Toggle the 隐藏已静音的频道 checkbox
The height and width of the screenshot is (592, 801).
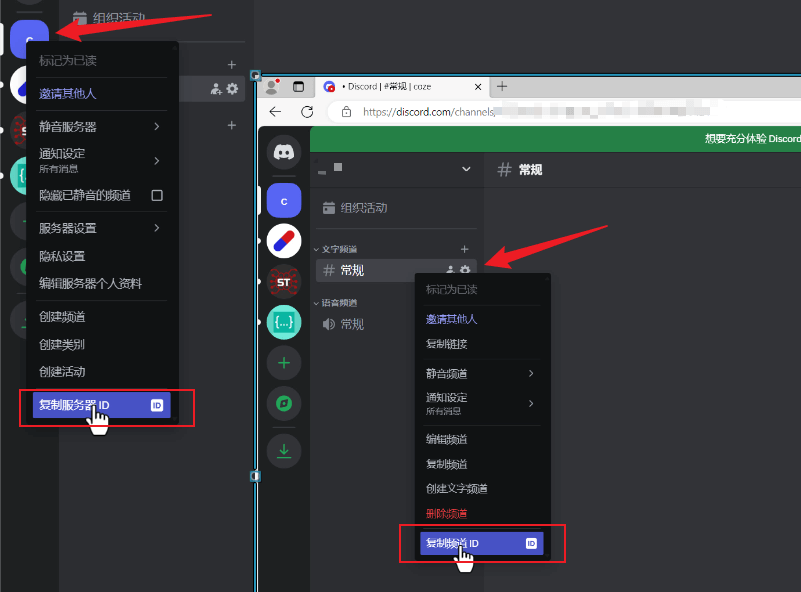coord(156,196)
